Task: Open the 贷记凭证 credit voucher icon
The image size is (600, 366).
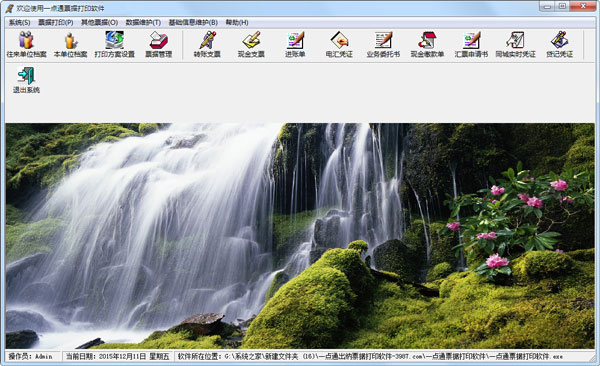Action: click(559, 45)
